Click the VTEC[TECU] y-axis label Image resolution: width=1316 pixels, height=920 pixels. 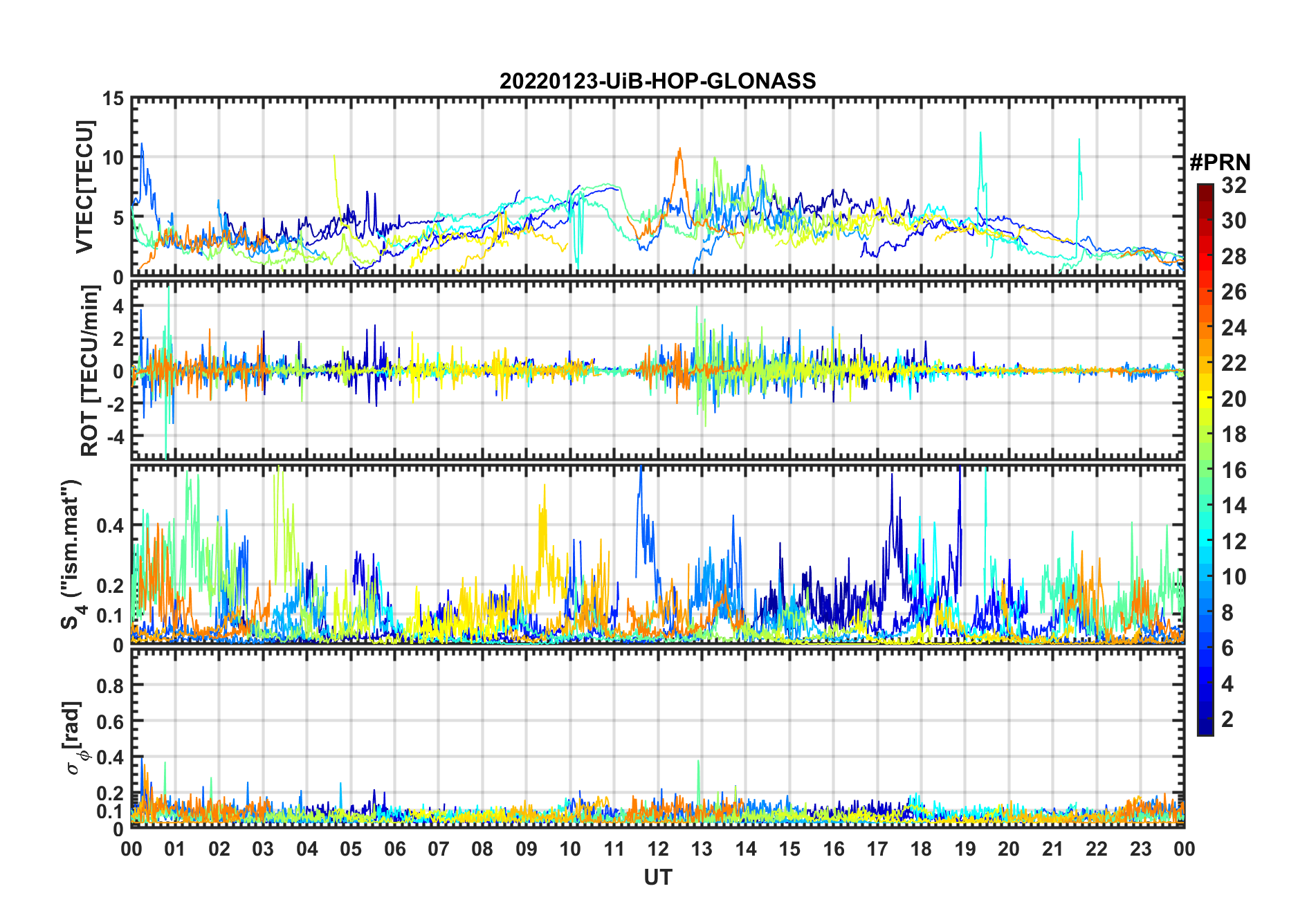tap(84, 187)
